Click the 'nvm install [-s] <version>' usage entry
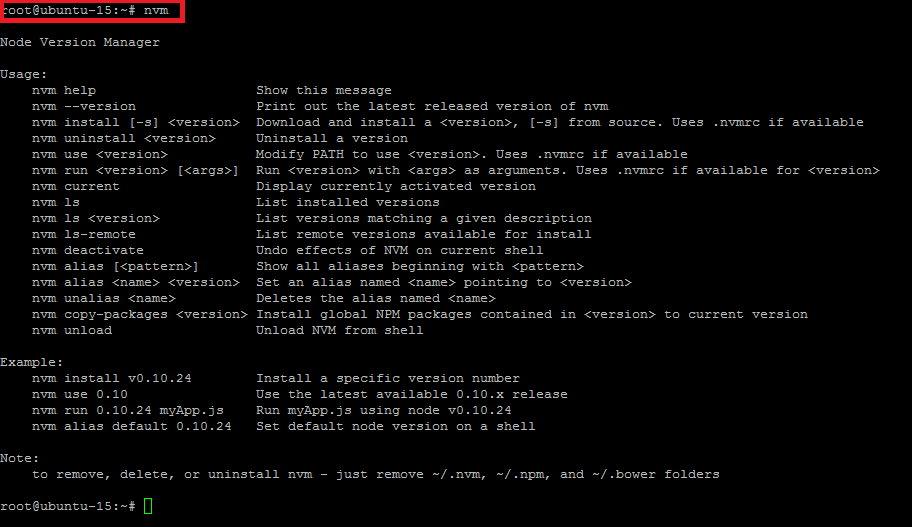 pos(135,122)
